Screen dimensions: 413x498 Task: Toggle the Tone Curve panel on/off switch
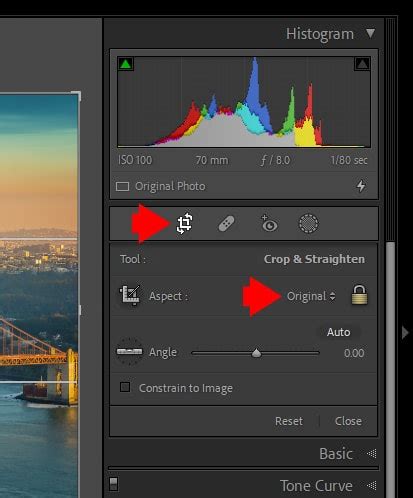pos(113,484)
